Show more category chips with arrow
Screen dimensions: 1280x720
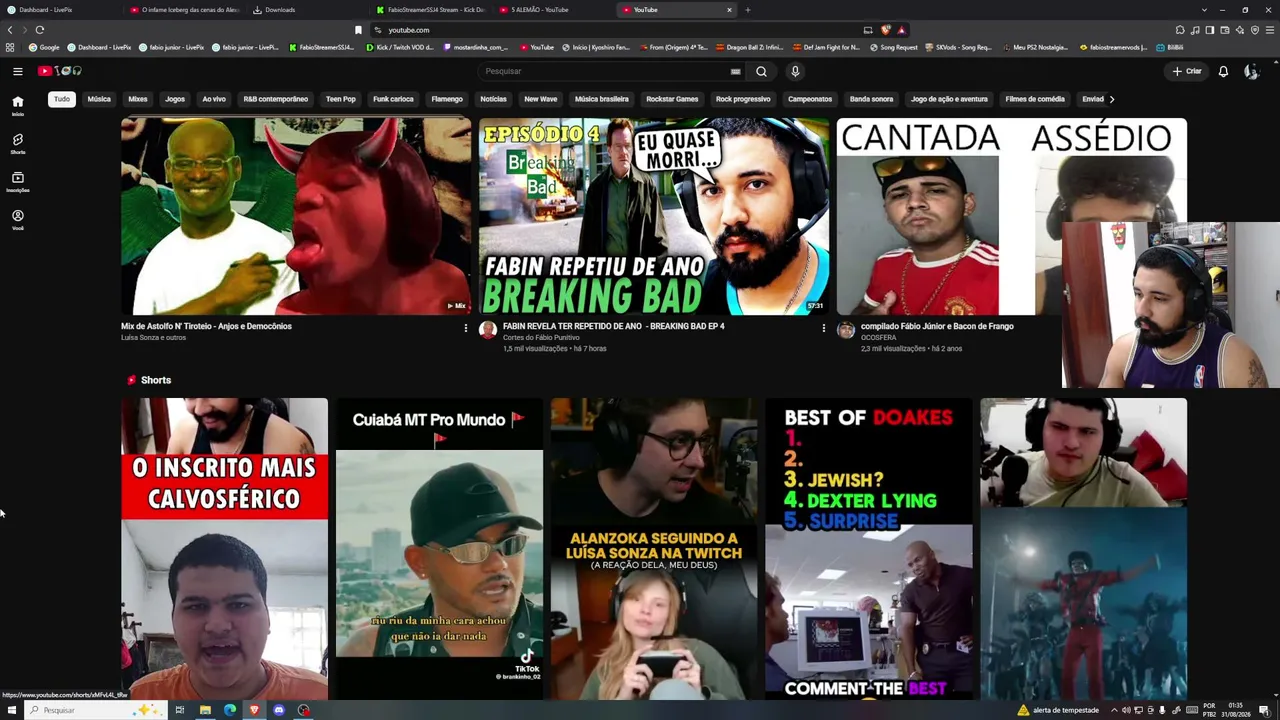1111,99
